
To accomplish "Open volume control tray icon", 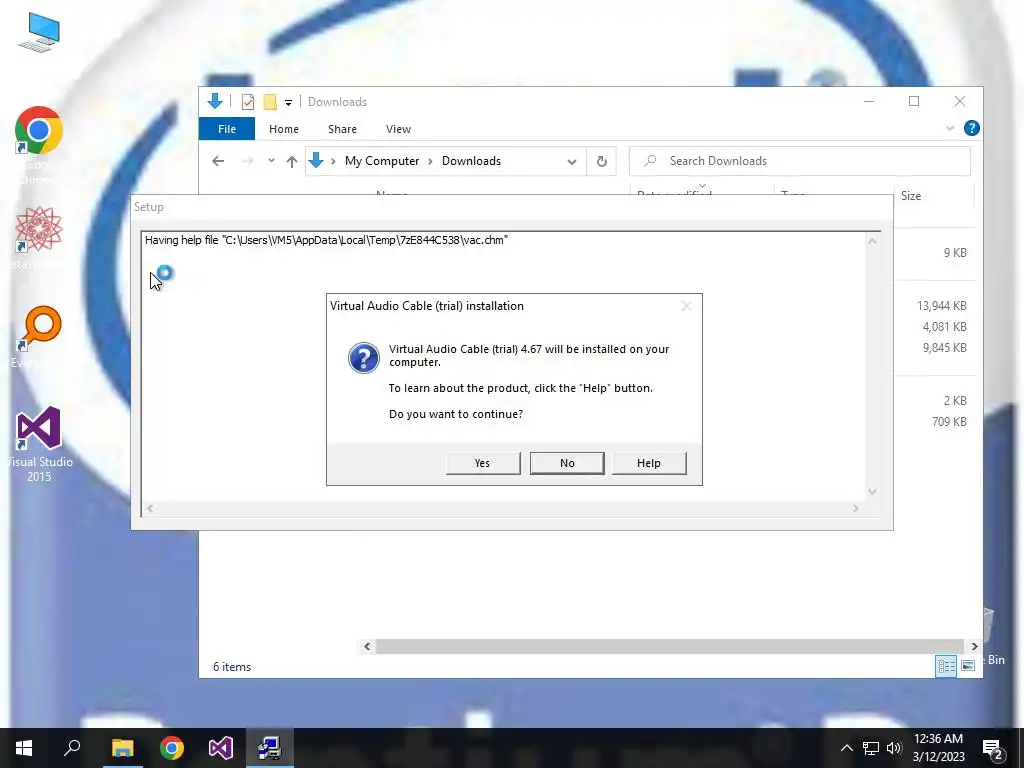I will point(894,748).
